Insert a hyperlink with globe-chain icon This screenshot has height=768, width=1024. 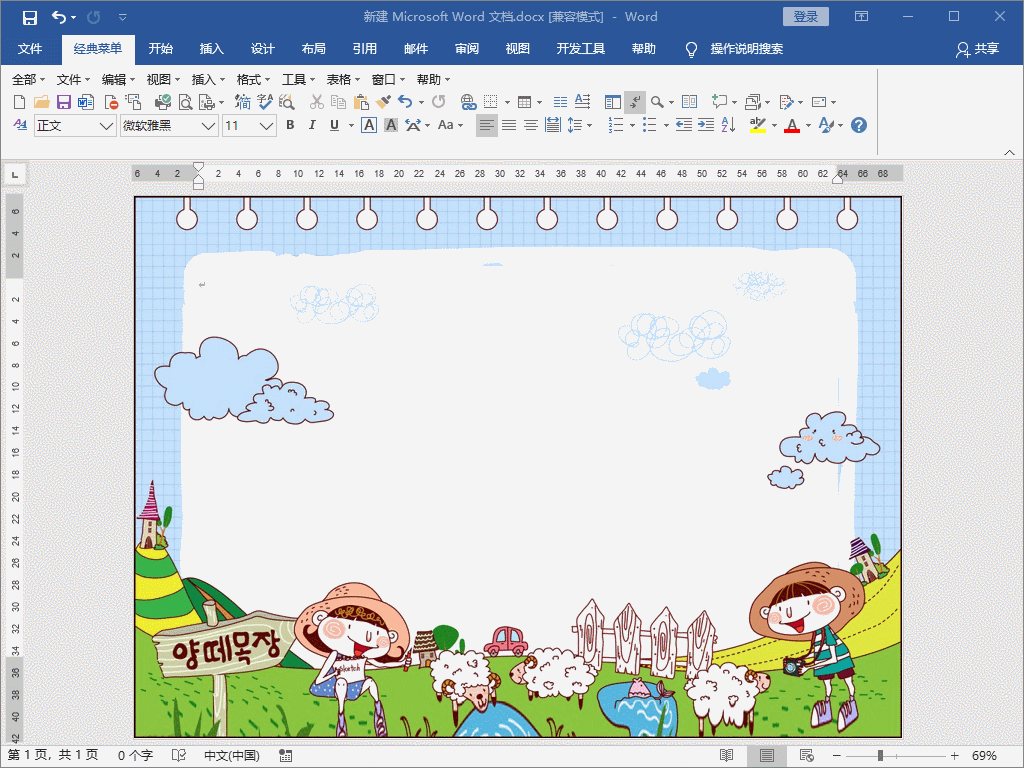pyautogui.click(x=468, y=102)
